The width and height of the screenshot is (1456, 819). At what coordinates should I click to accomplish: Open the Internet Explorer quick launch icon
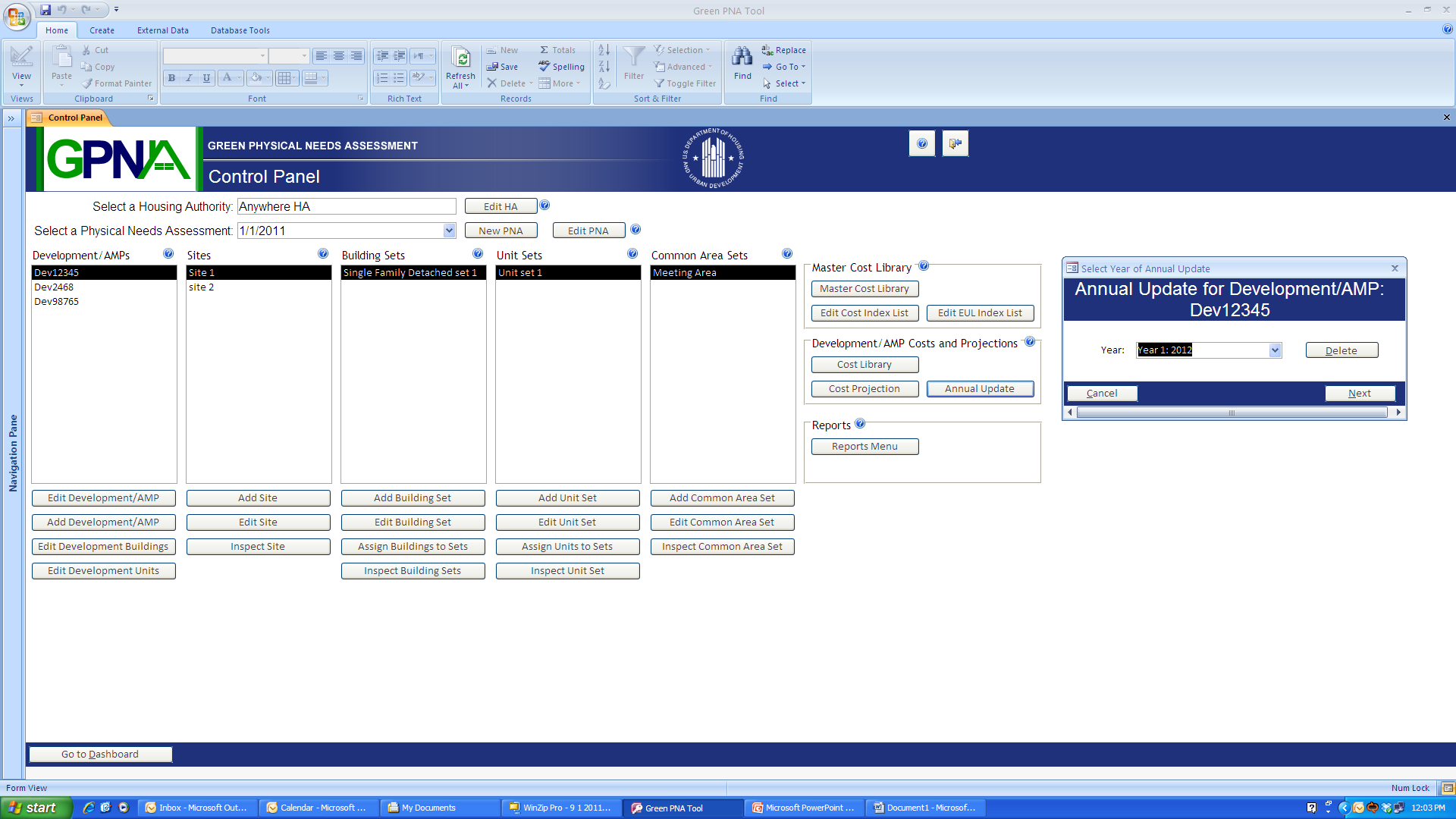[89, 808]
